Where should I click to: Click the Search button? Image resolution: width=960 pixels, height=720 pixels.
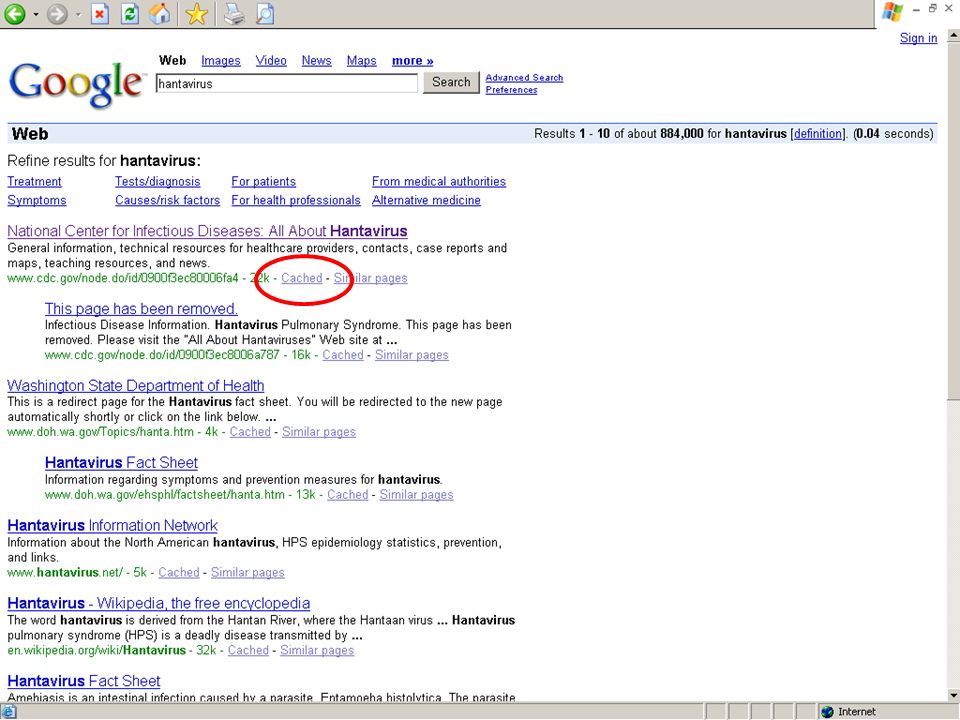[451, 82]
